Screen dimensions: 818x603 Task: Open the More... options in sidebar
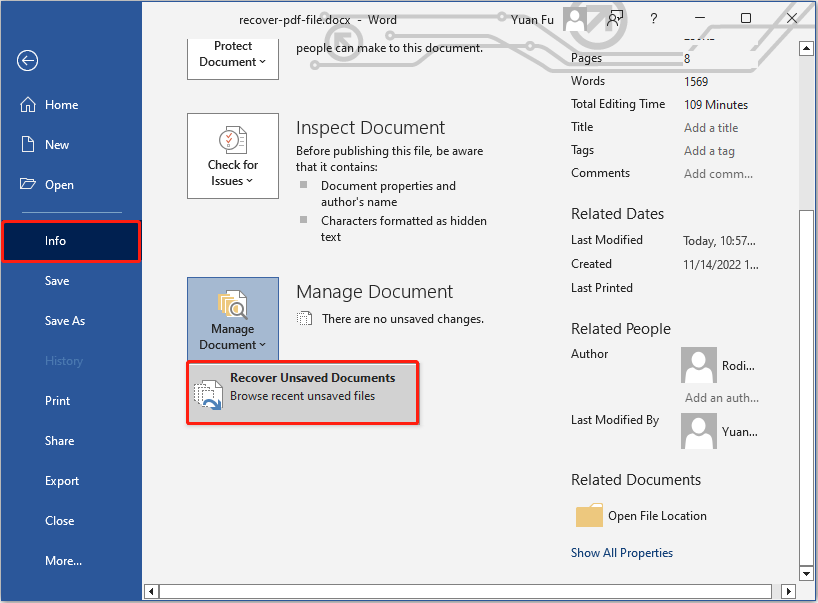tap(71, 561)
